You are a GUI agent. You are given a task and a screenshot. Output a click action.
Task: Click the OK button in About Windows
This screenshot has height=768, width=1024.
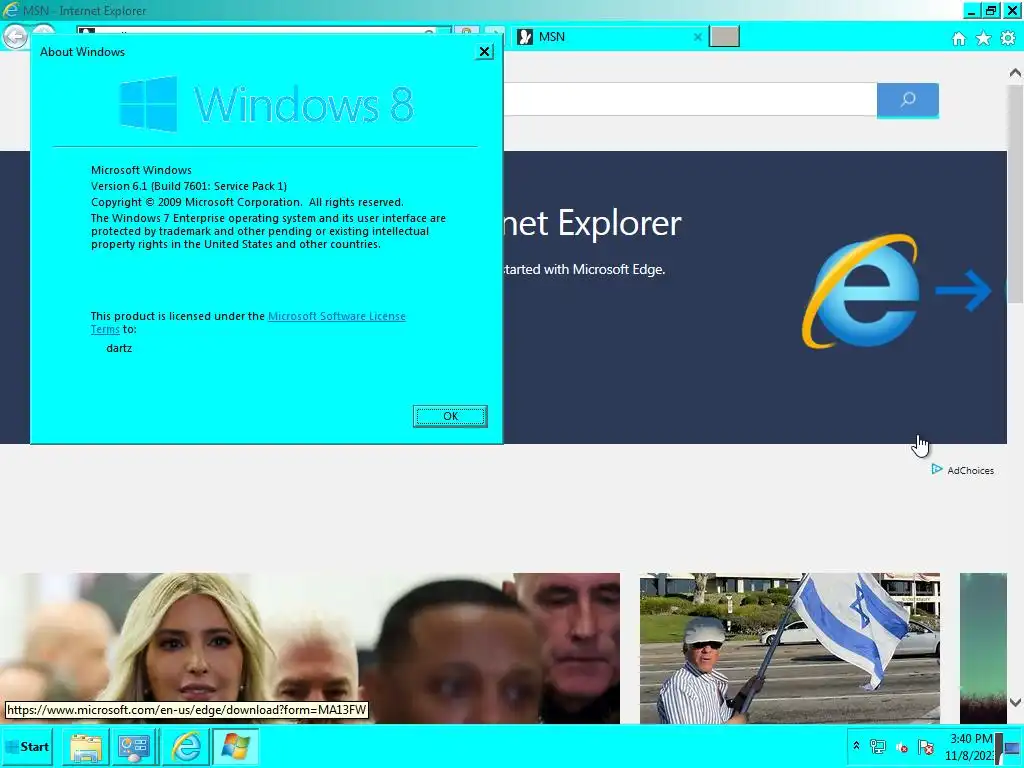[x=450, y=416]
